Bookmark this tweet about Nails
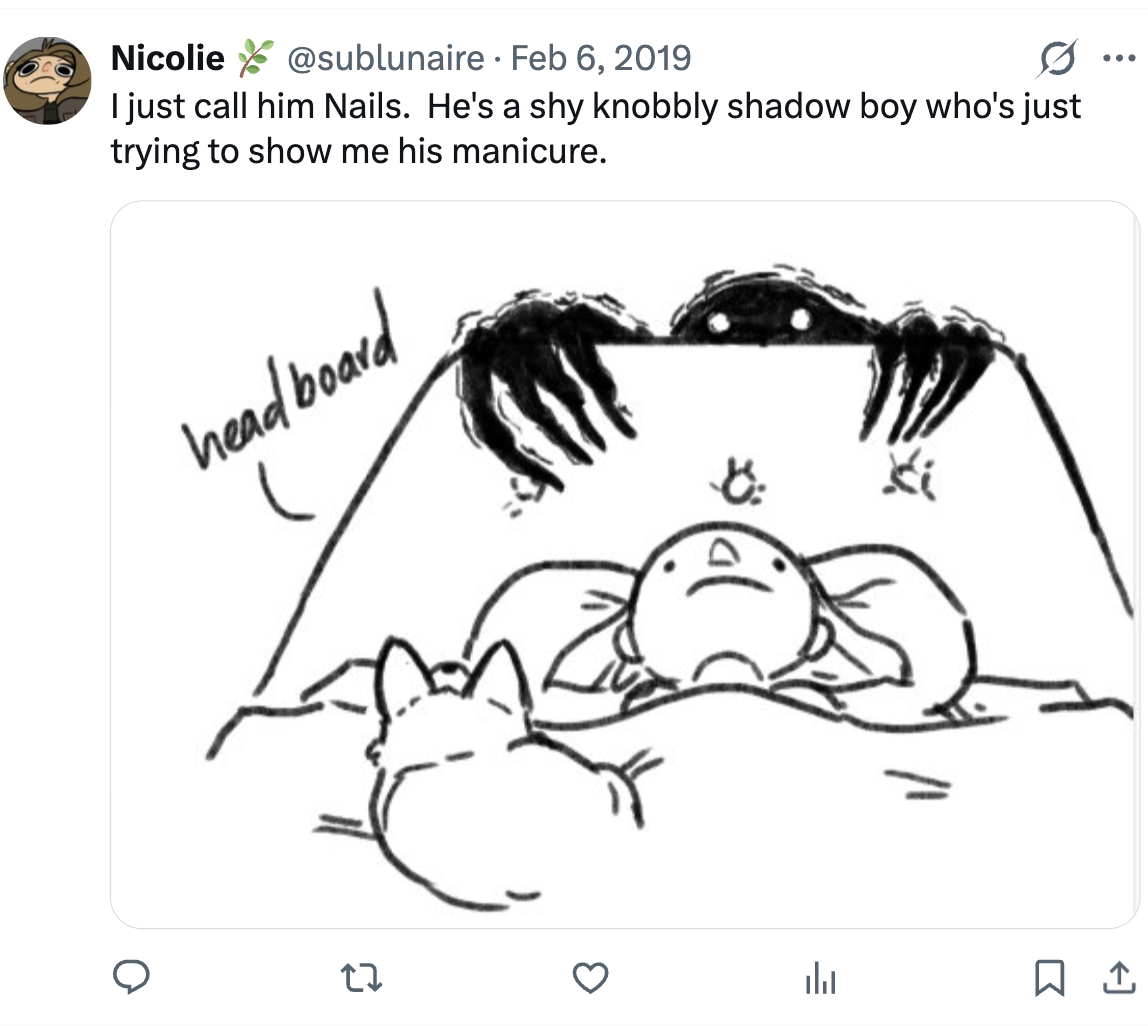This screenshot has width=1148, height=1026. 1048,978
